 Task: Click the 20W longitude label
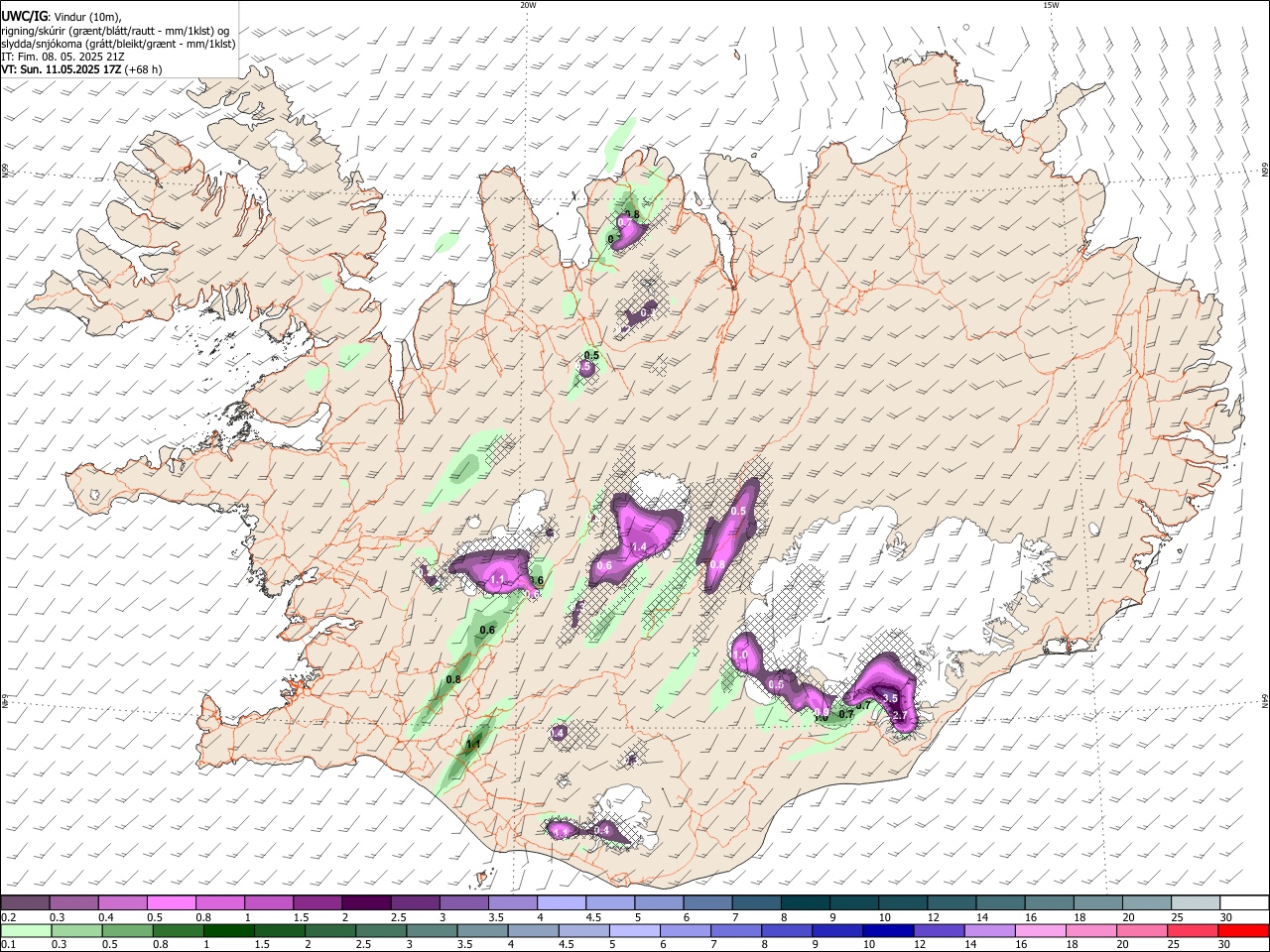(528, 5)
